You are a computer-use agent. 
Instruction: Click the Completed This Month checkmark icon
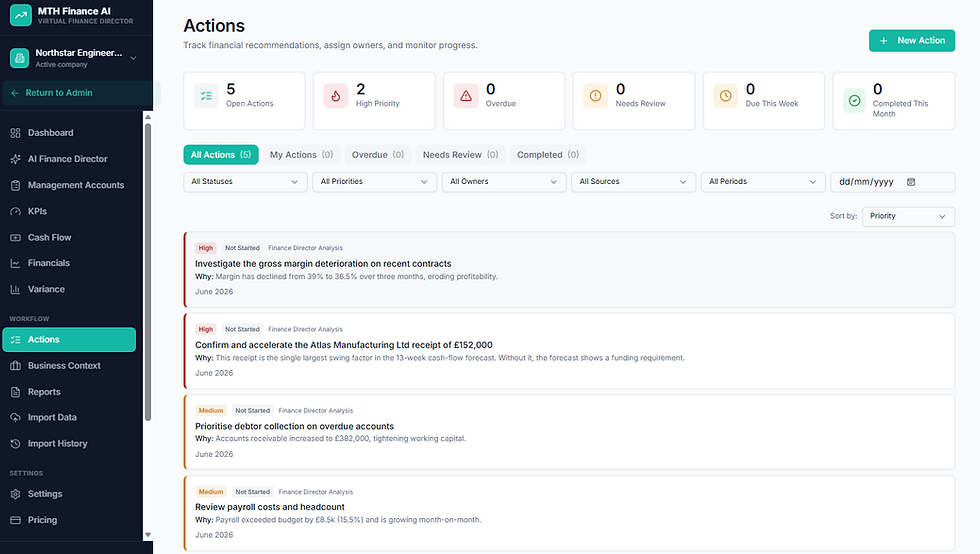[x=854, y=101]
